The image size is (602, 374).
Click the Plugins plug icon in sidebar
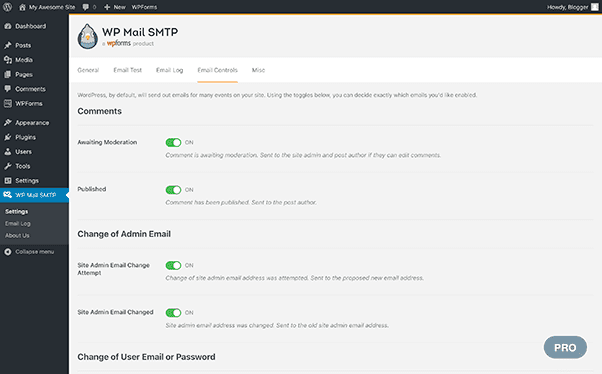click(8, 137)
